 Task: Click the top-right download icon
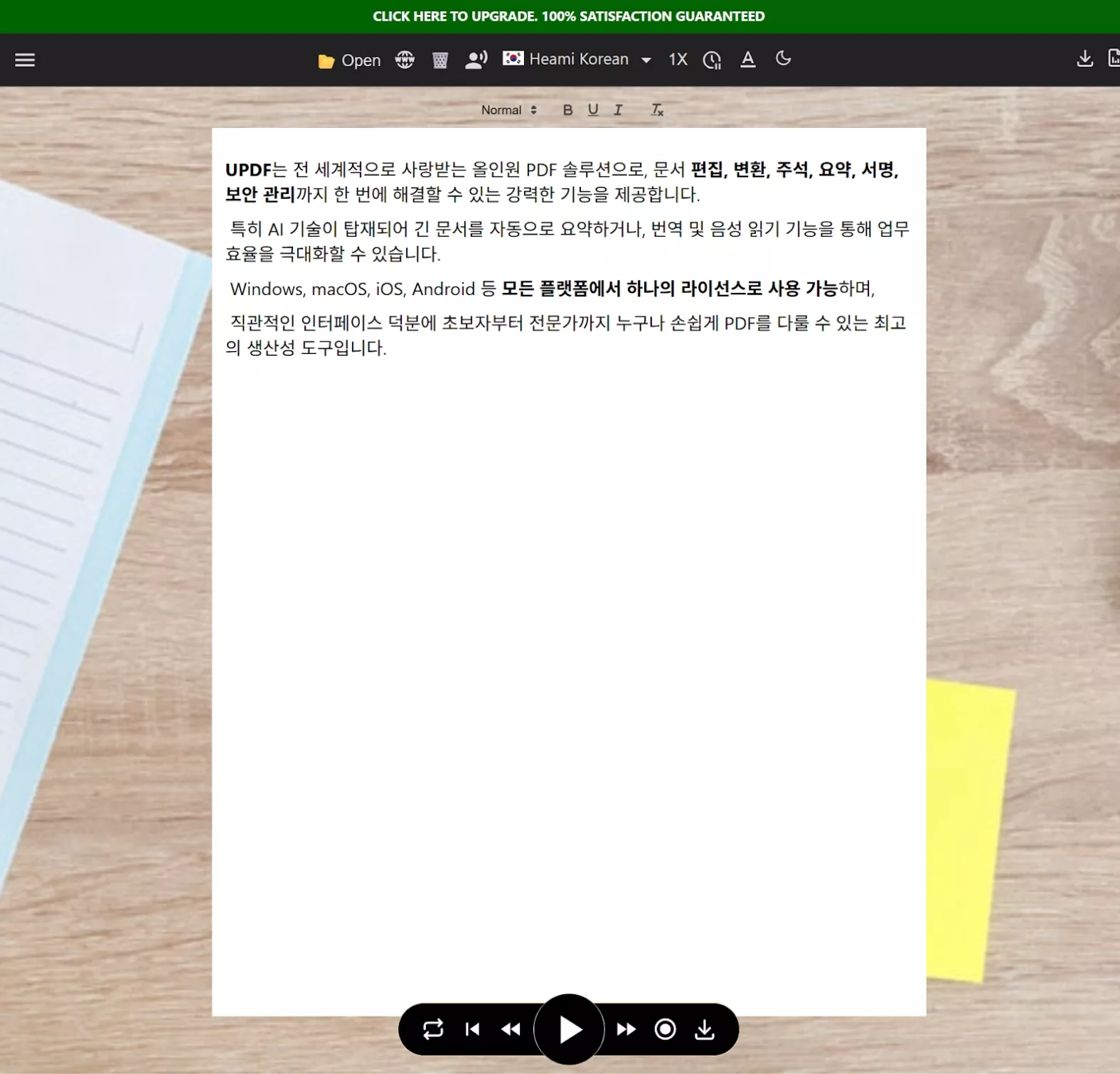coord(1084,59)
